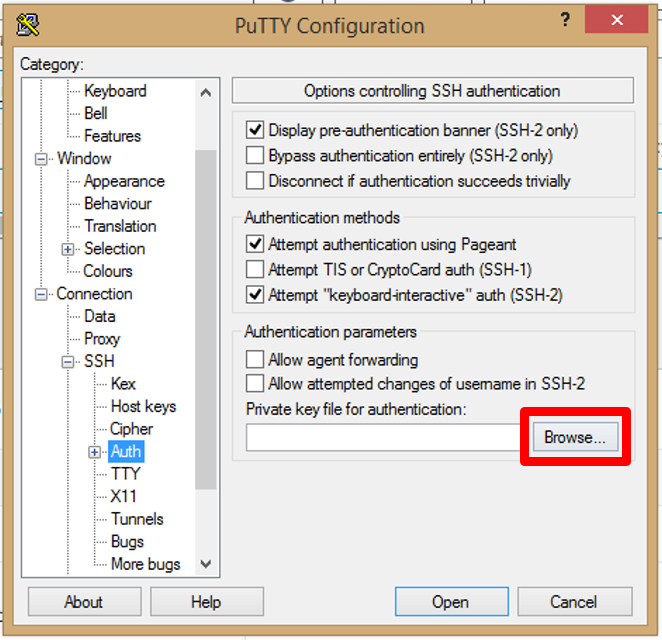Open the Host keys category
Image resolution: width=662 pixels, height=640 pixels.
[144, 407]
